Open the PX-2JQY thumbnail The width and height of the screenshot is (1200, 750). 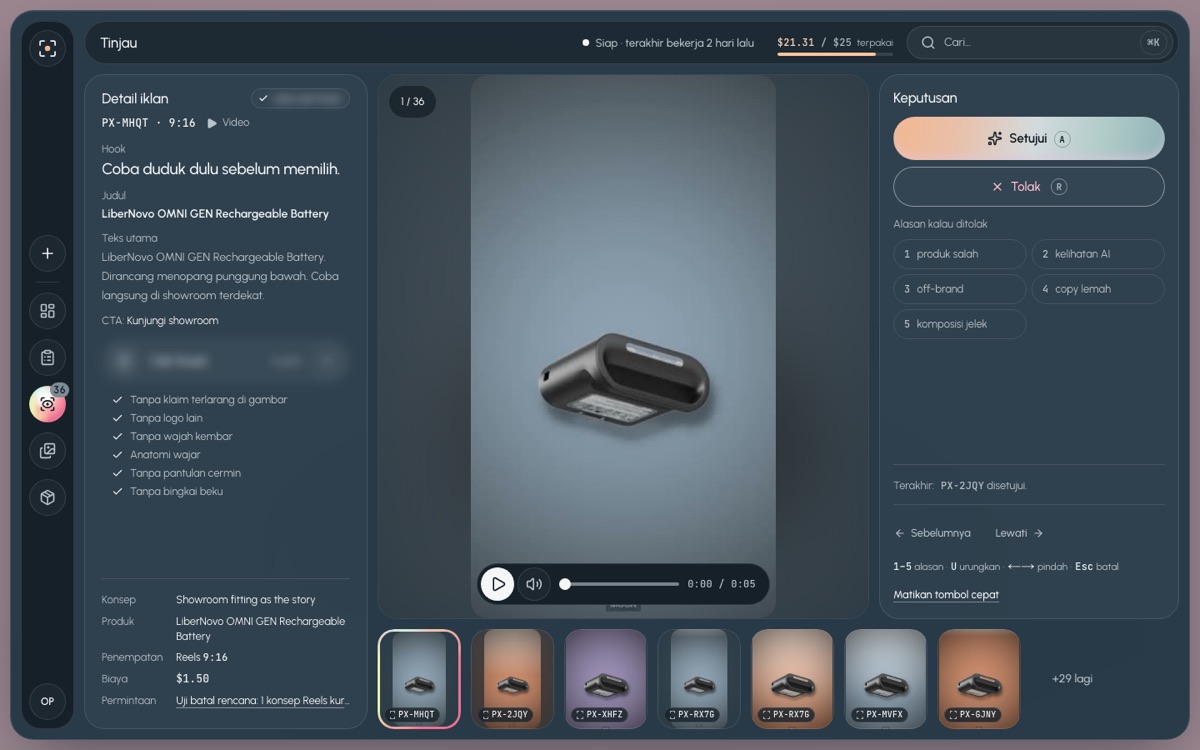[512, 678]
